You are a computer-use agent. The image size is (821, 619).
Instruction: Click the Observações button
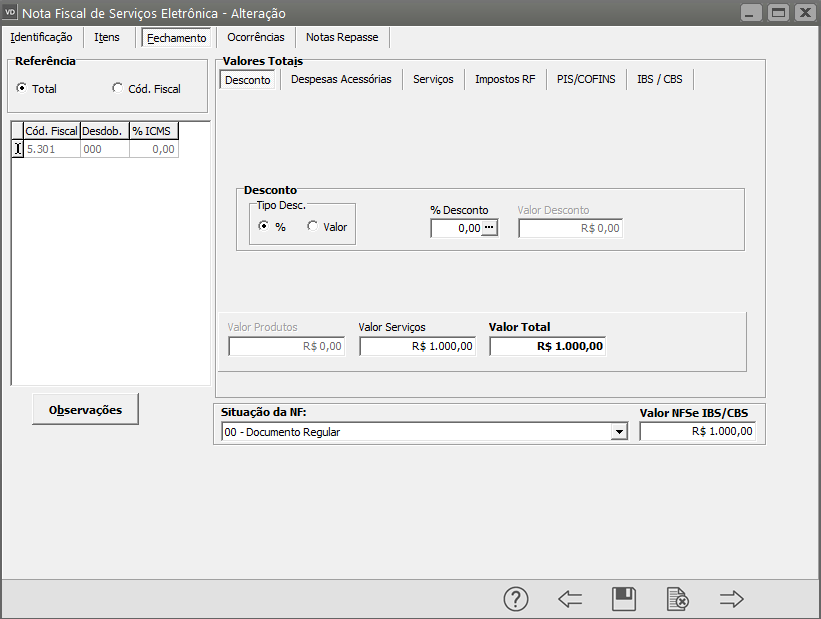click(85, 409)
